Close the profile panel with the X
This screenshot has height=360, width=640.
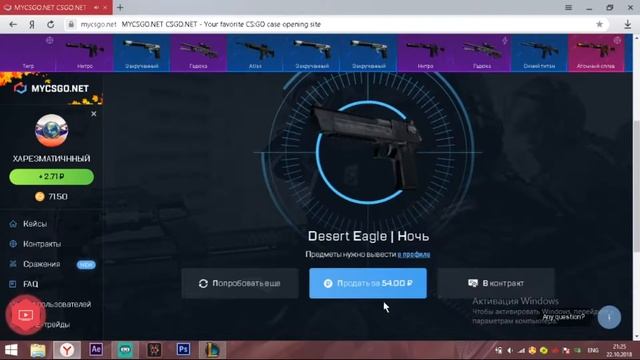[x=94, y=114]
